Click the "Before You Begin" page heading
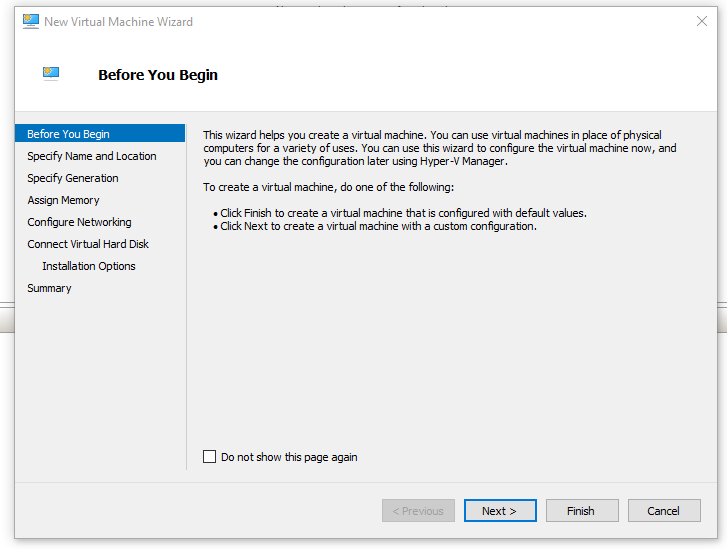Image resolution: width=727 pixels, height=549 pixels. (x=158, y=75)
